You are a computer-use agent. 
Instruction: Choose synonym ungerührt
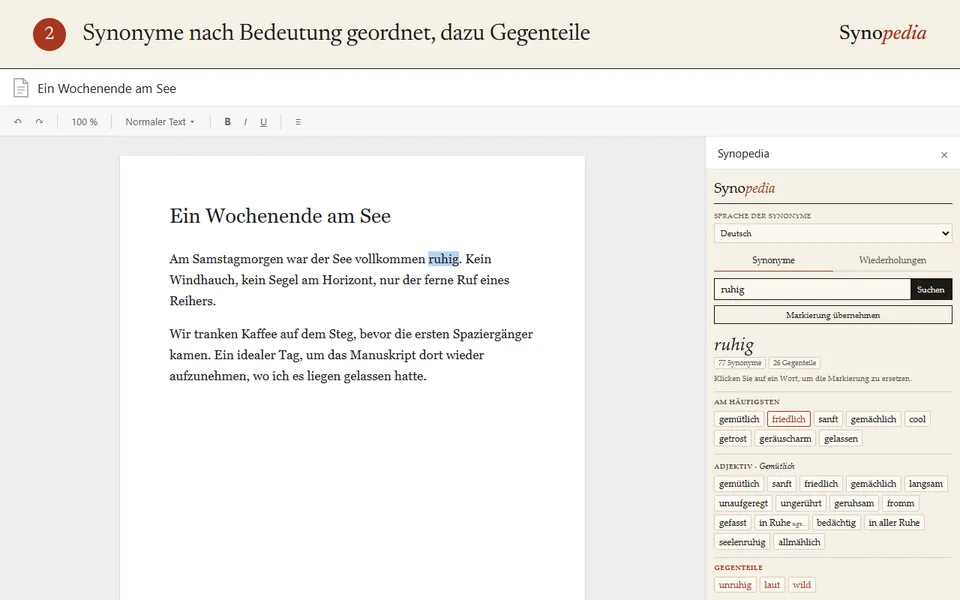(x=801, y=503)
